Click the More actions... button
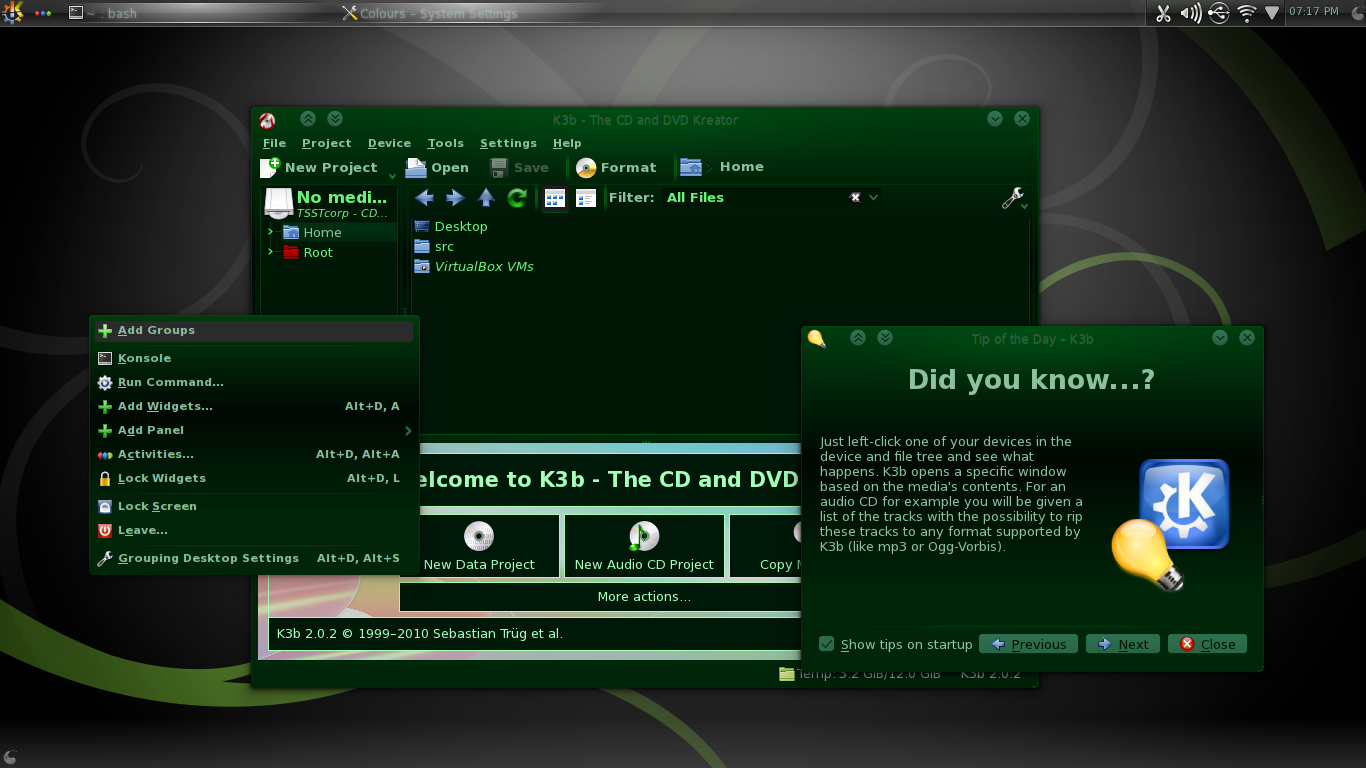This screenshot has width=1366, height=768. [x=644, y=596]
